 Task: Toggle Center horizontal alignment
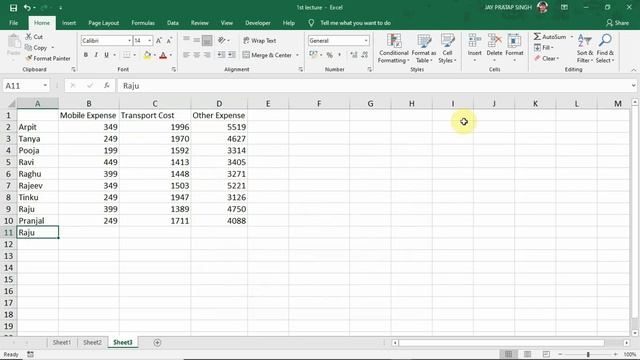tap(197, 55)
